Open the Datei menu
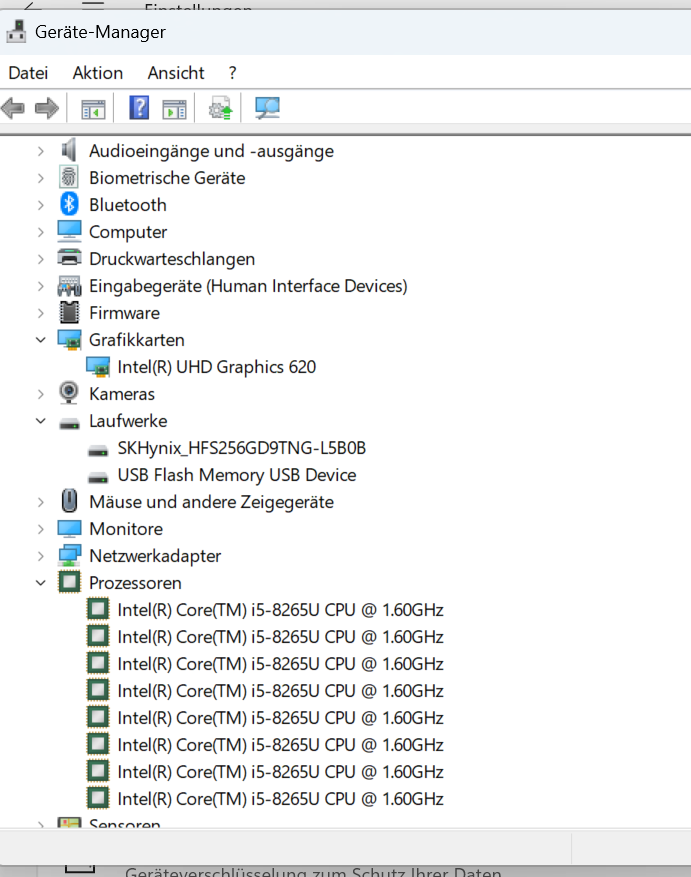691x877 pixels. pos(28,73)
